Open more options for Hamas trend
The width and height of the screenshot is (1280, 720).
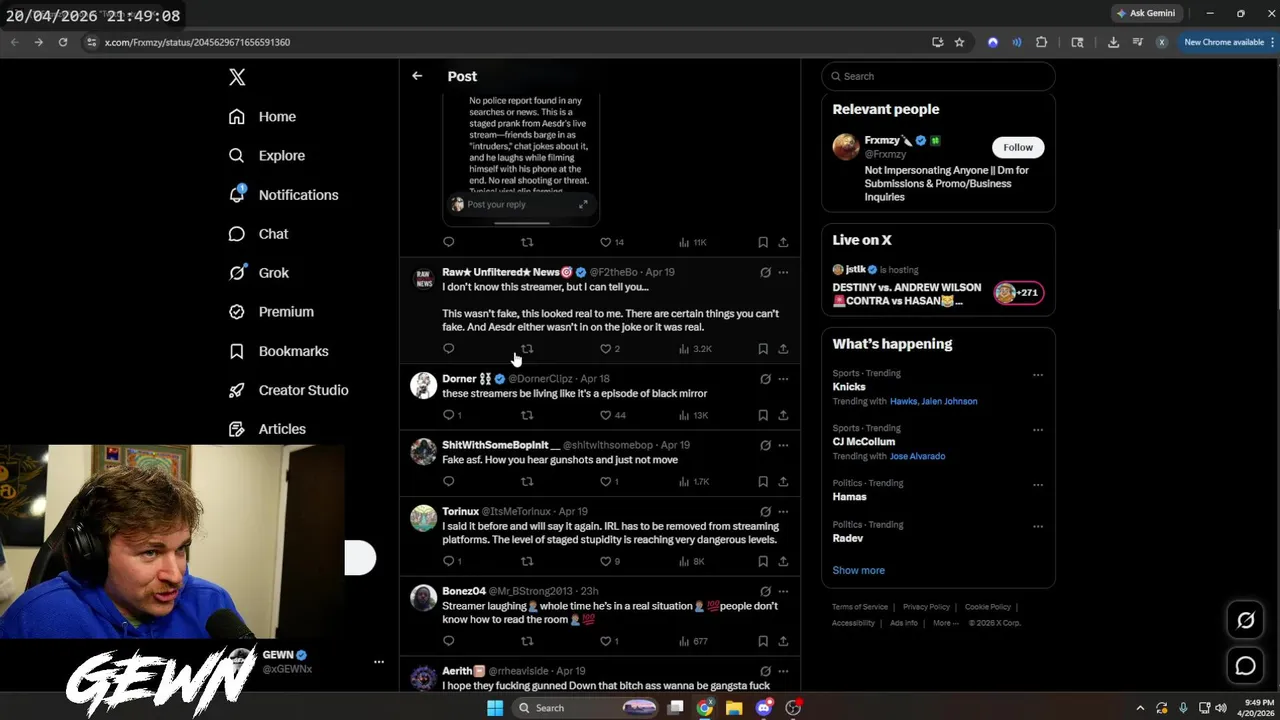[x=1037, y=485]
